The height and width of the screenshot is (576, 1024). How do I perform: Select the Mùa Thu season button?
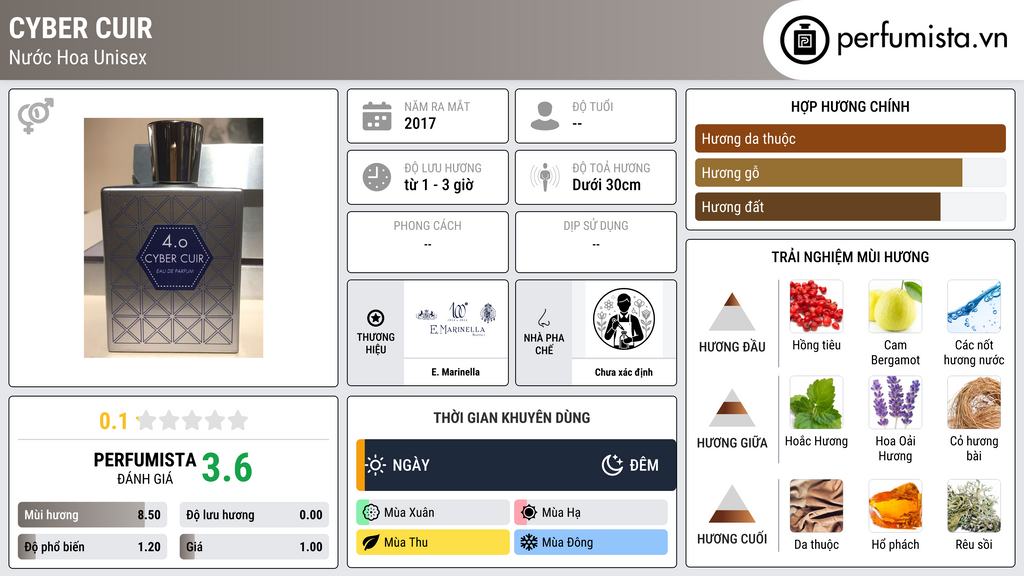(x=433, y=542)
